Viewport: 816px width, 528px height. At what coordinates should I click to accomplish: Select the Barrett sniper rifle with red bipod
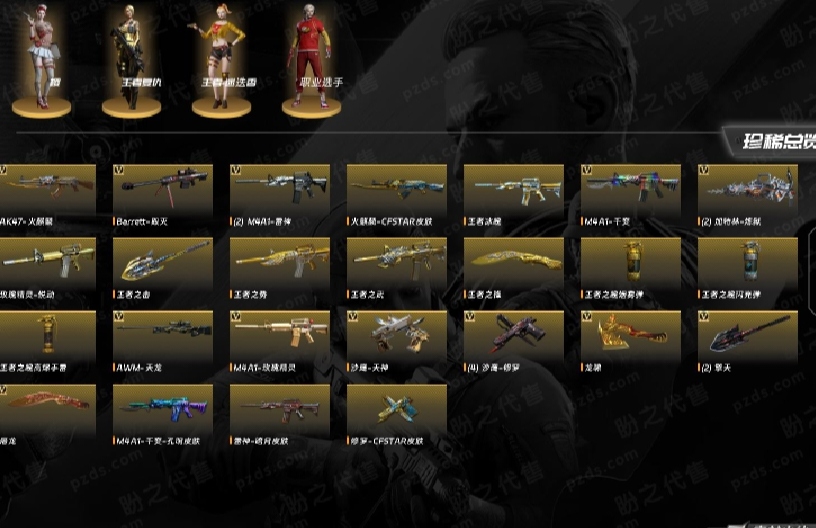(163, 195)
